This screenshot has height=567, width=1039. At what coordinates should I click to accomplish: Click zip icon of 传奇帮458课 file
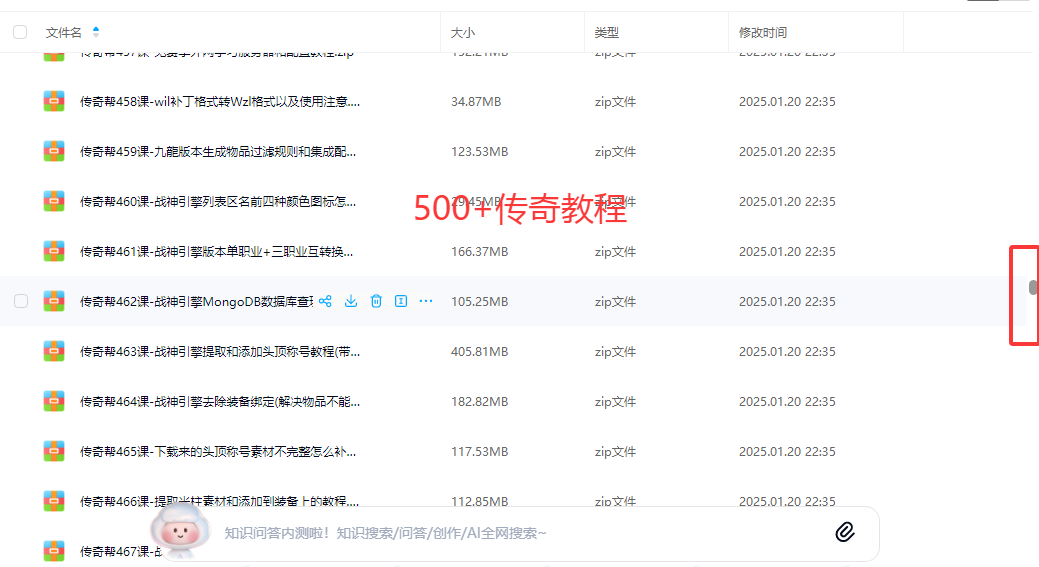click(x=54, y=101)
